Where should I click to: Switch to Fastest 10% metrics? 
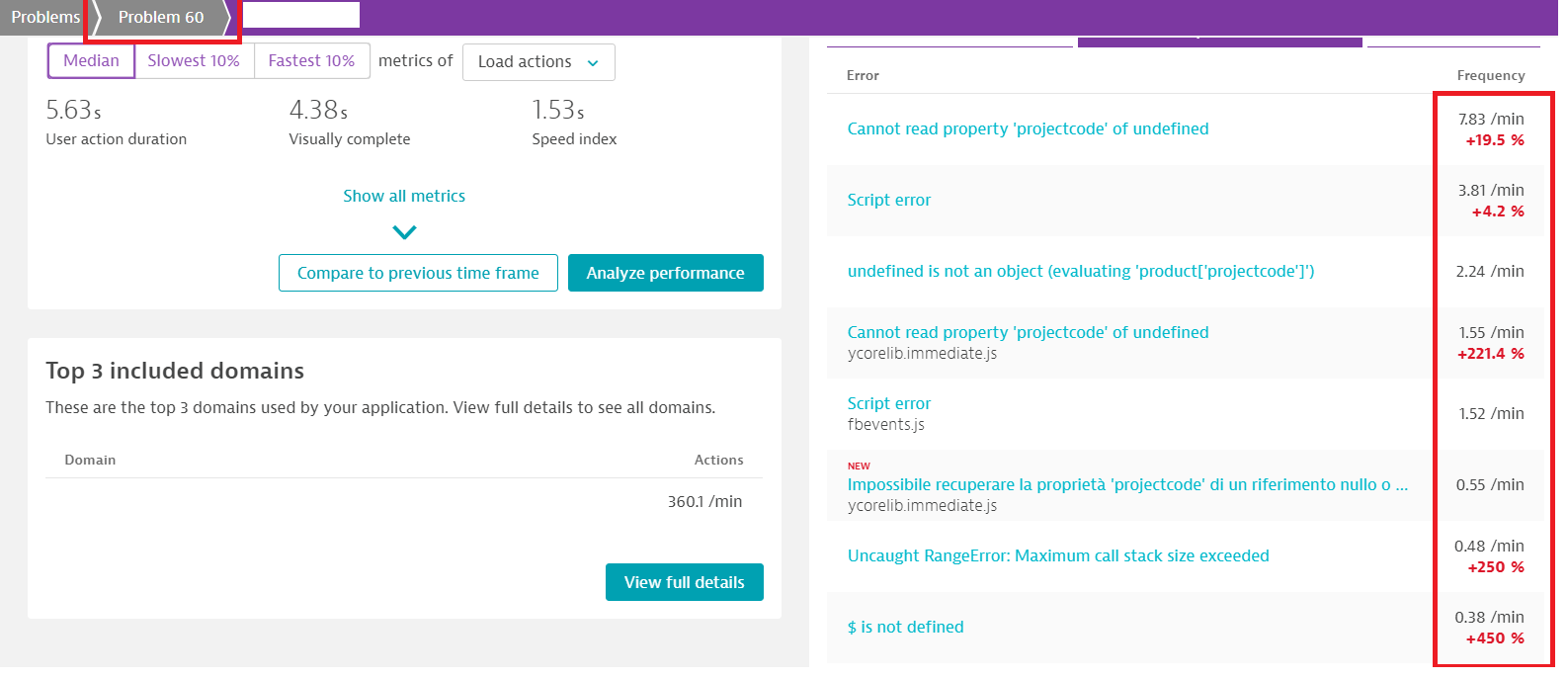[311, 61]
